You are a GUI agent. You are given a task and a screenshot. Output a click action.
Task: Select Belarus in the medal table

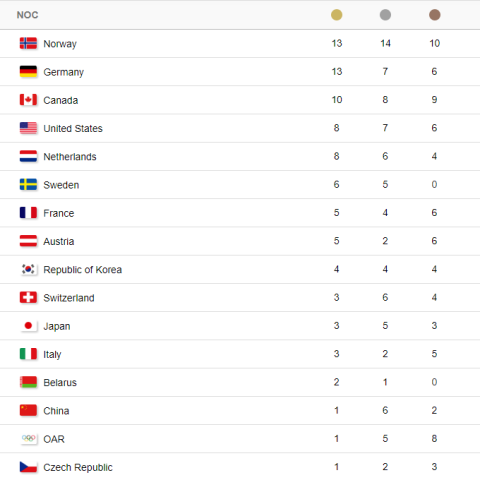(60, 382)
